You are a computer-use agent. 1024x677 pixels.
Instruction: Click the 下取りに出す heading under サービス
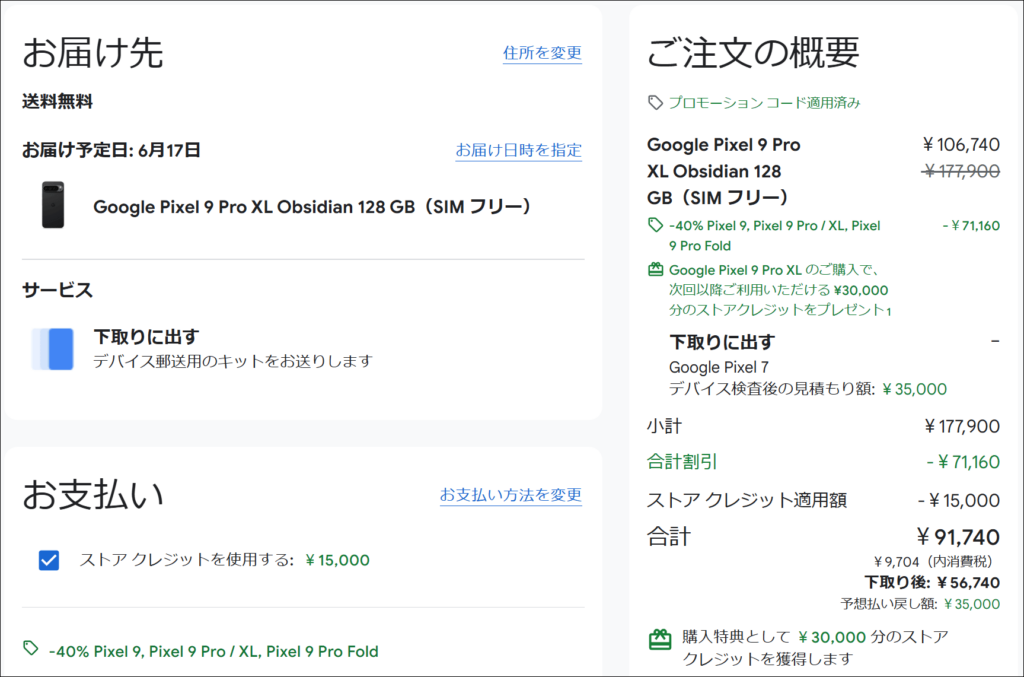[146, 337]
